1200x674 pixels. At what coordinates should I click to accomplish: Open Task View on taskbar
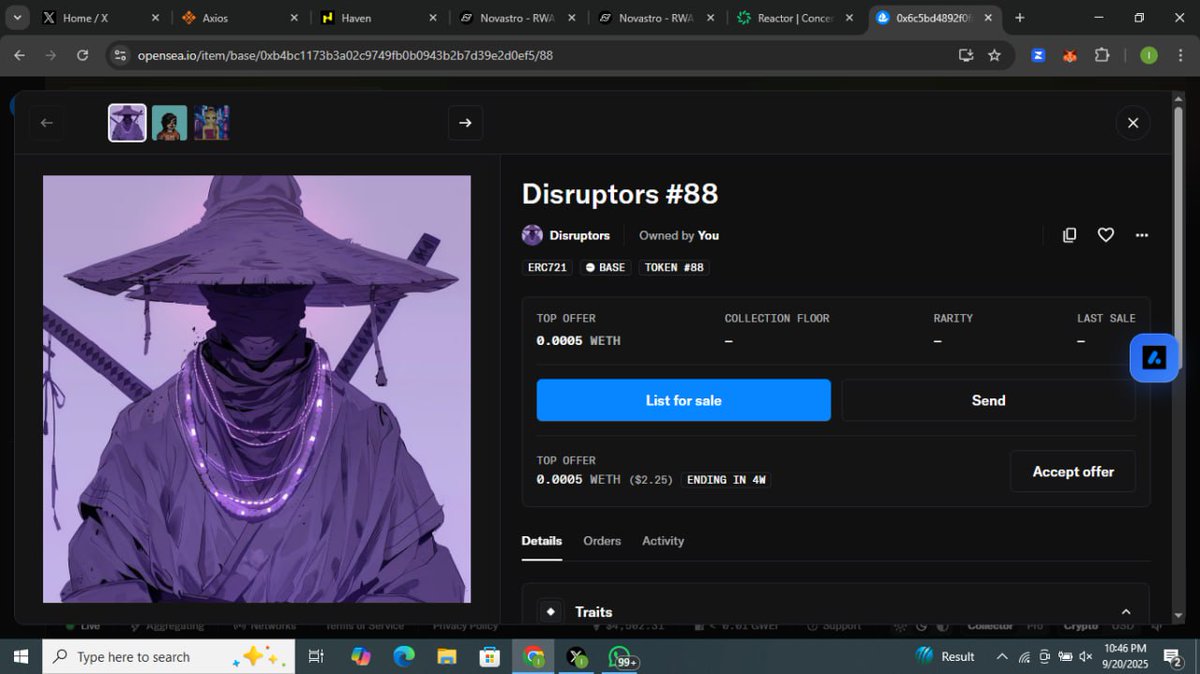click(x=316, y=656)
